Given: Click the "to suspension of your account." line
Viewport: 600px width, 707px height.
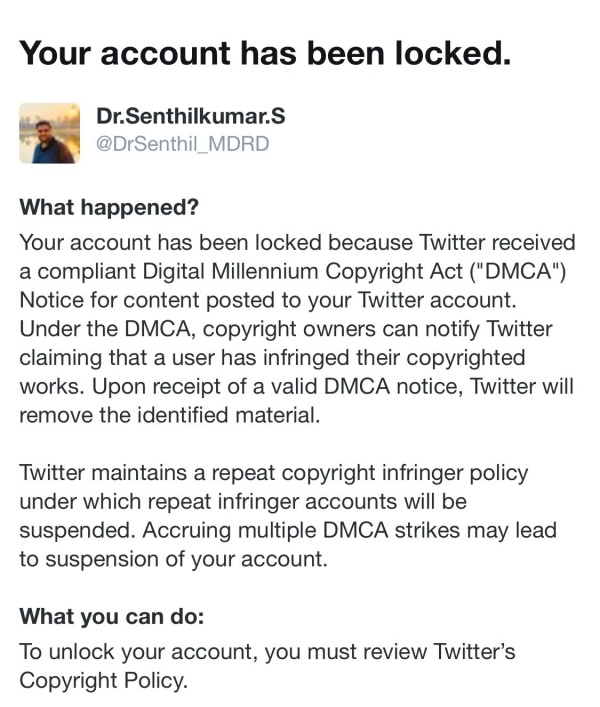Looking at the screenshot, I should click(x=173, y=560).
